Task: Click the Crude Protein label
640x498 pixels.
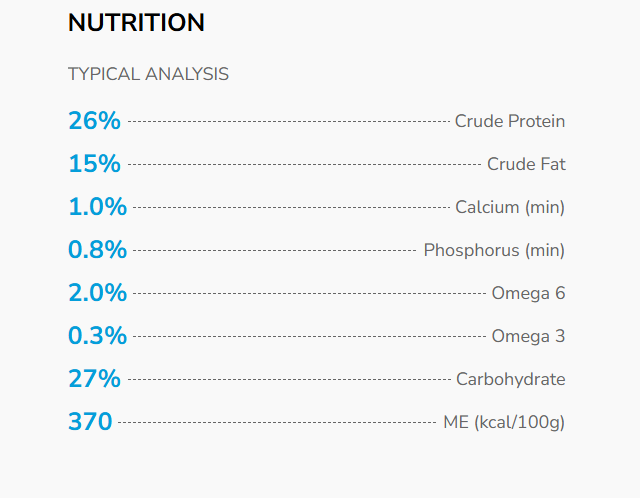Action: (509, 121)
